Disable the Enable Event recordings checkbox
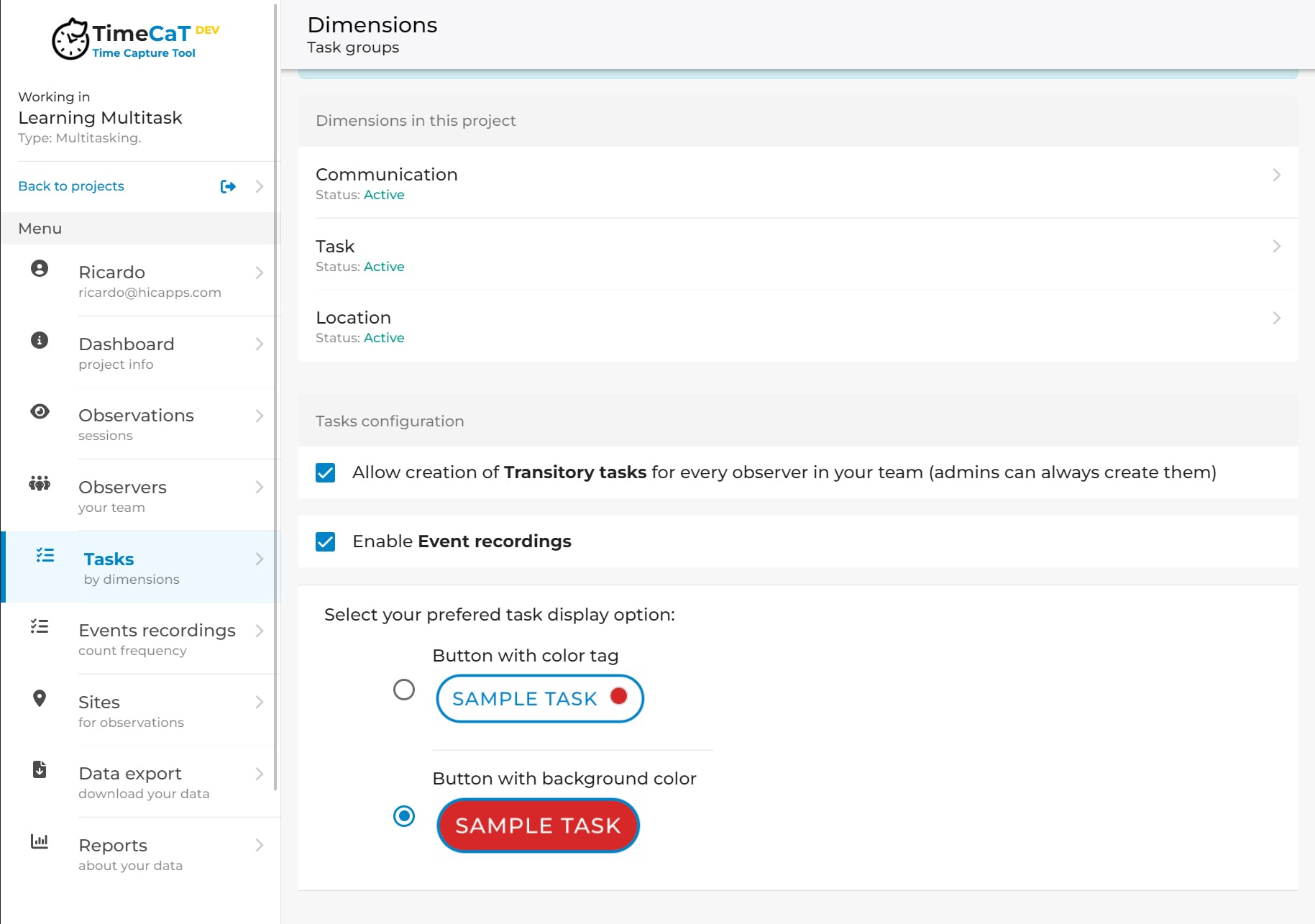The height and width of the screenshot is (924, 1315). [325, 541]
